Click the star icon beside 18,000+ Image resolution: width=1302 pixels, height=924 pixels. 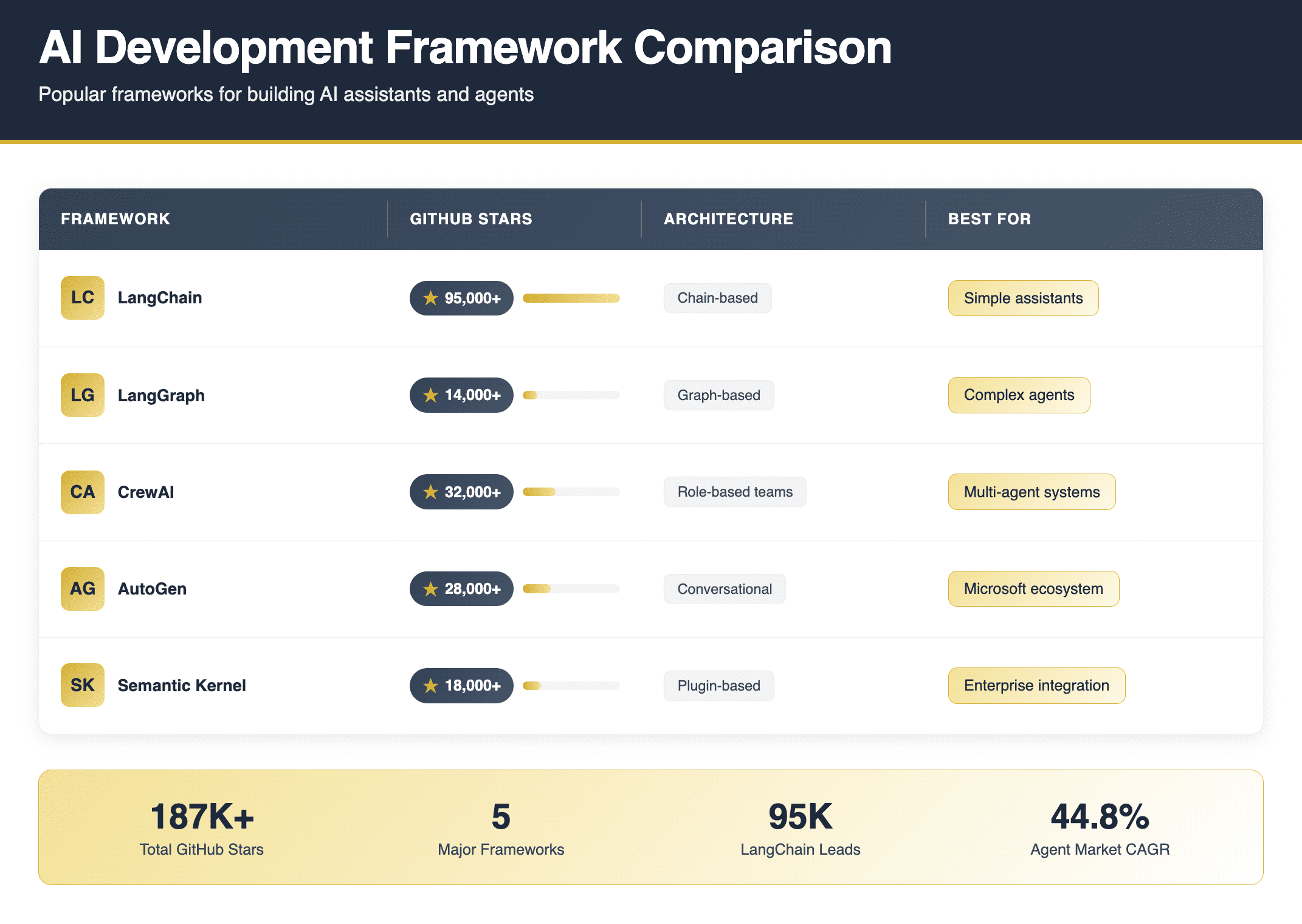pos(430,686)
